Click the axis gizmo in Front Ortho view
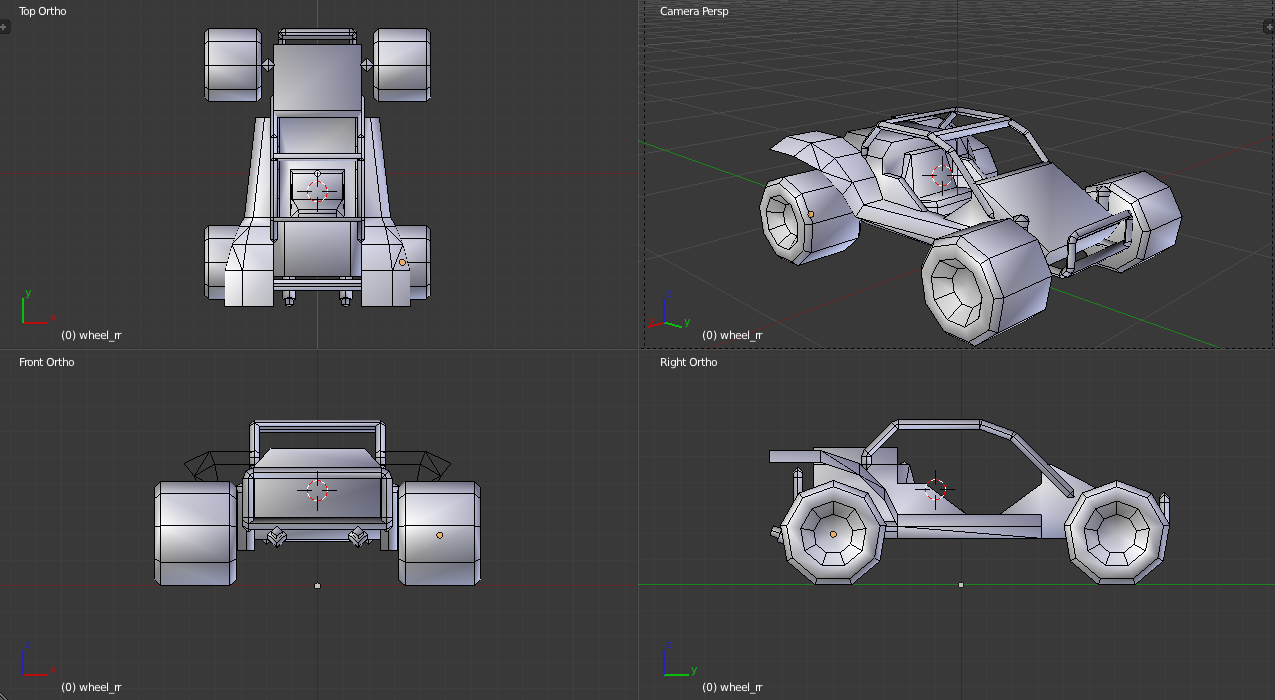Viewport: 1275px width, 700px height. [34, 660]
